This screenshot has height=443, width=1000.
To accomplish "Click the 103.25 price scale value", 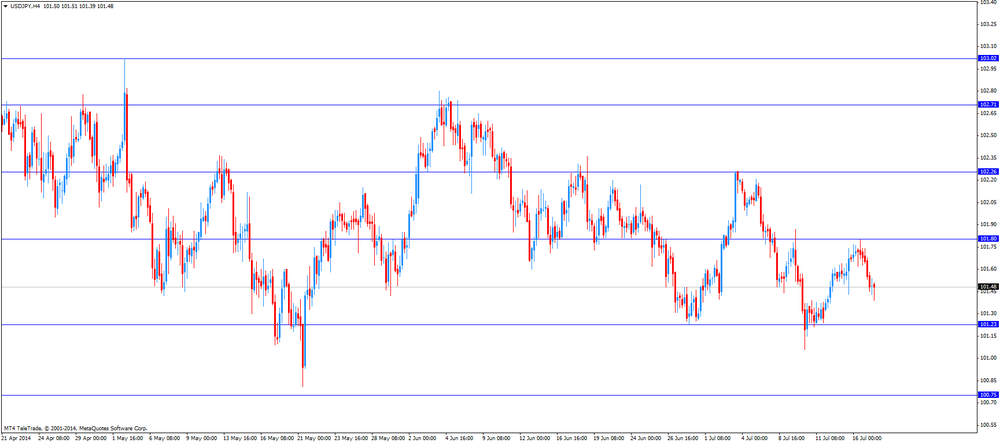I will pos(988,24).
